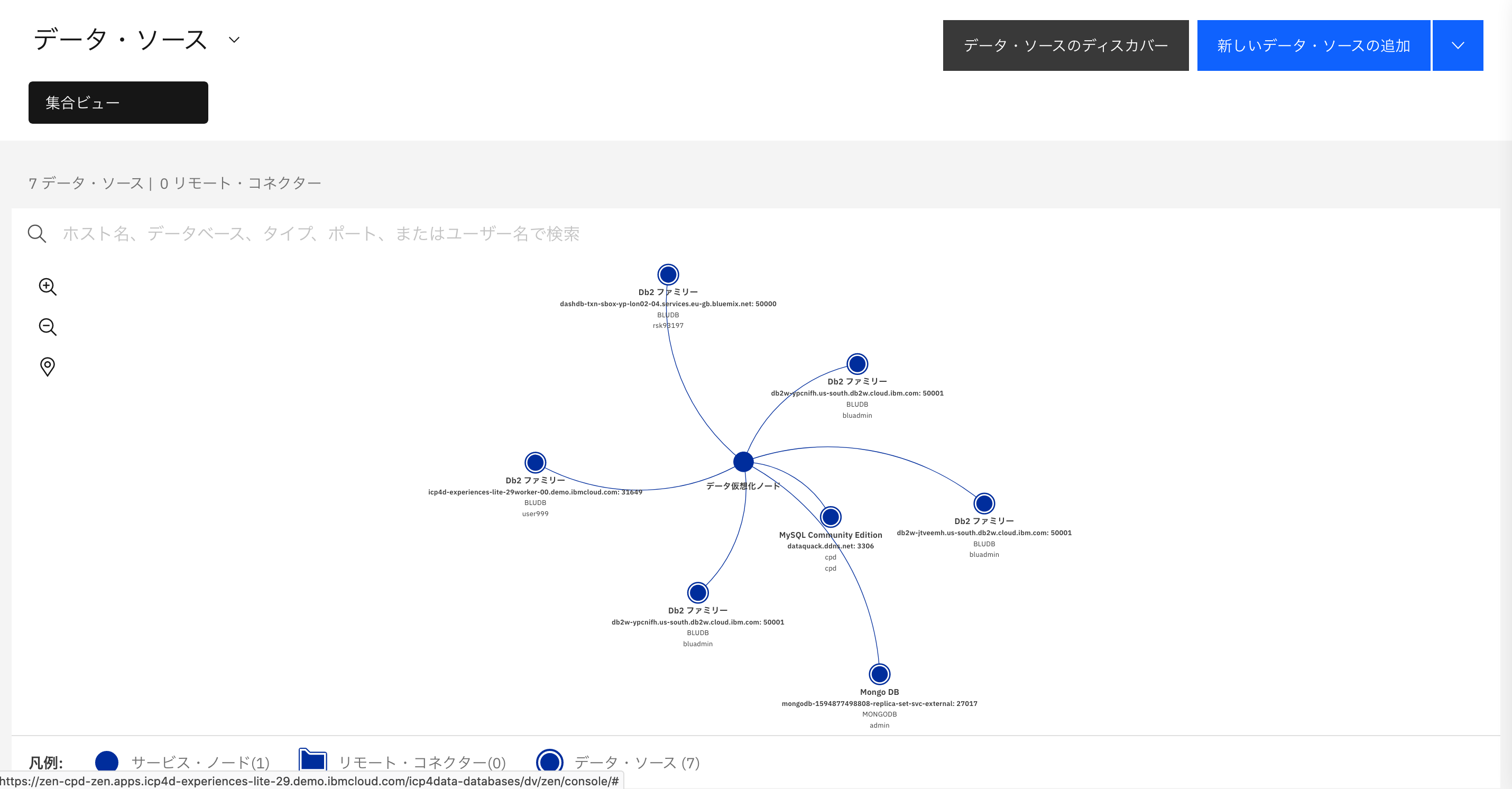Select the bottom db2w-ypcnifh Db2 node
Screen dimensions: 1512x789
698,592
